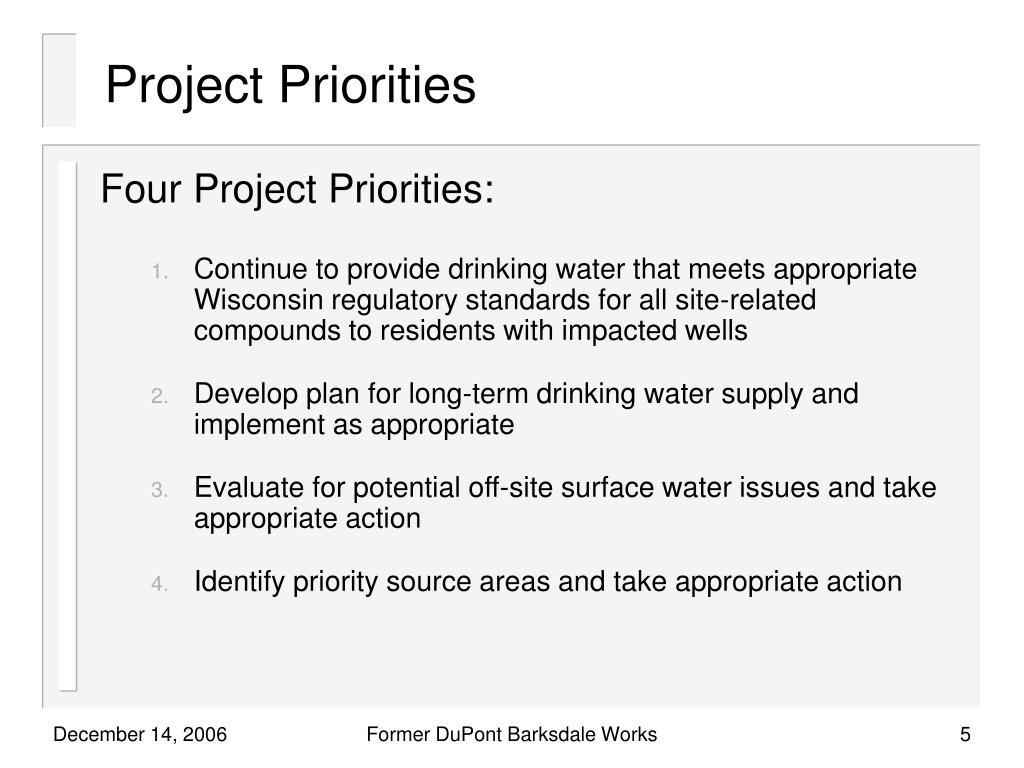Screen dimensions: 1024x768
Task: Click list number 4 marker
Action: [x=160, y=583]
